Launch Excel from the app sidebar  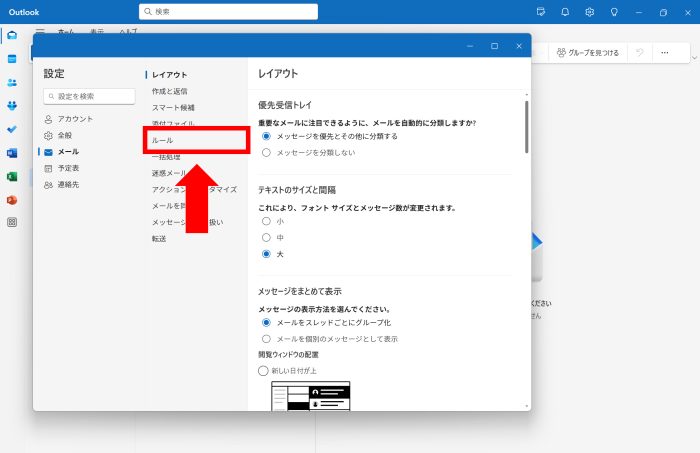point(12,176)
